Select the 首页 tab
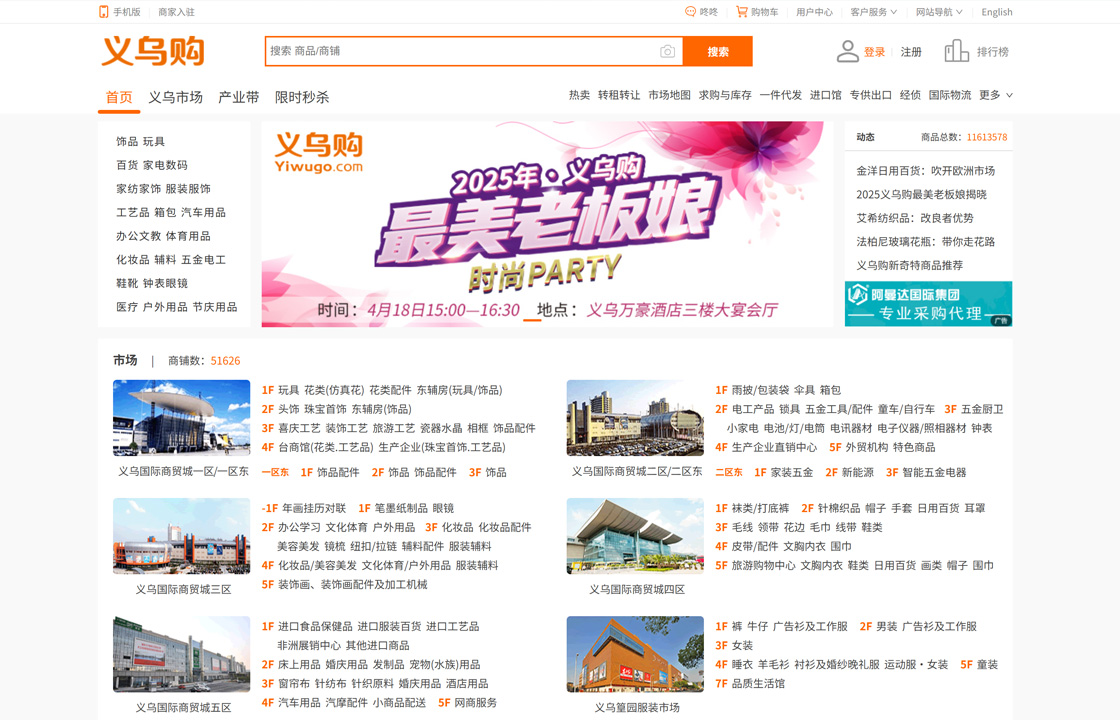The height and width of the screenshot is (720, 1120). [119, 97]
